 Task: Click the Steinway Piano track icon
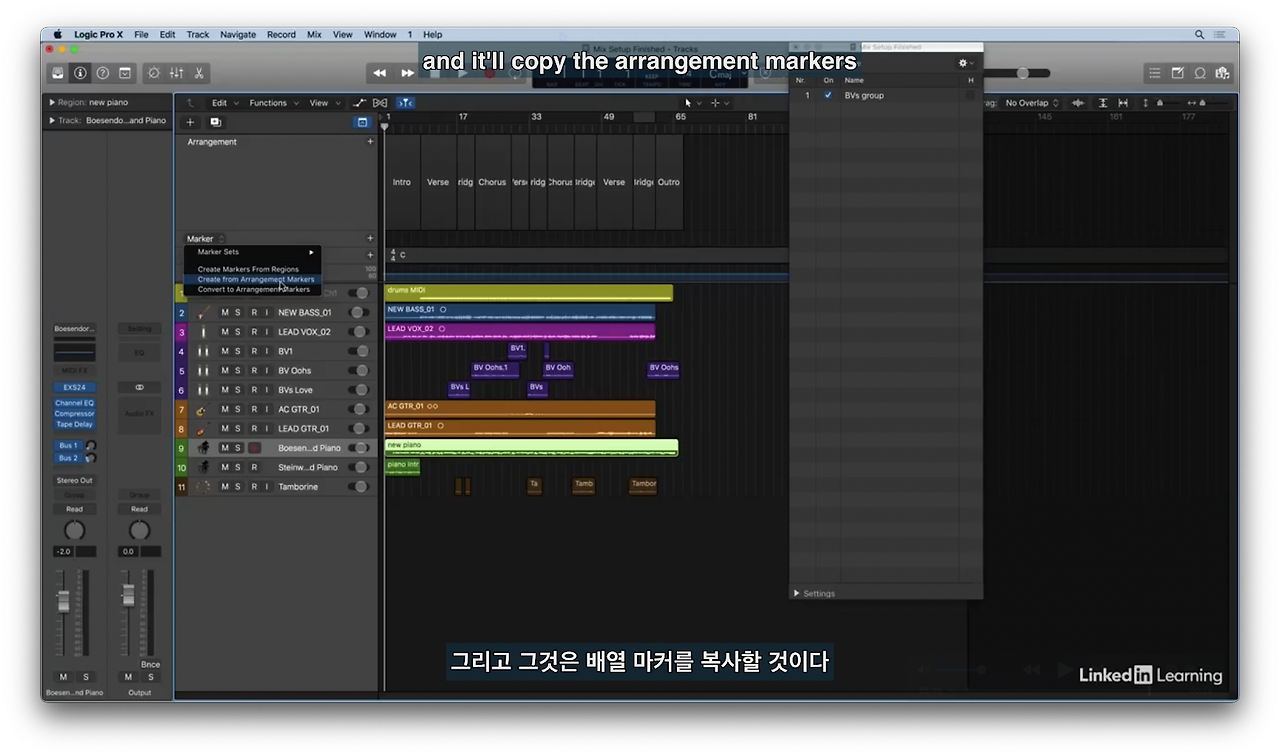click(203, 468)
